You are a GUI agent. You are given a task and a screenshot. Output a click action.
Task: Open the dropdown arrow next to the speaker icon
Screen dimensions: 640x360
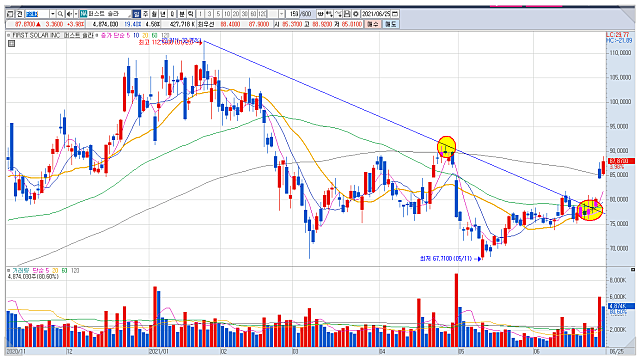[x=76, y=14]
